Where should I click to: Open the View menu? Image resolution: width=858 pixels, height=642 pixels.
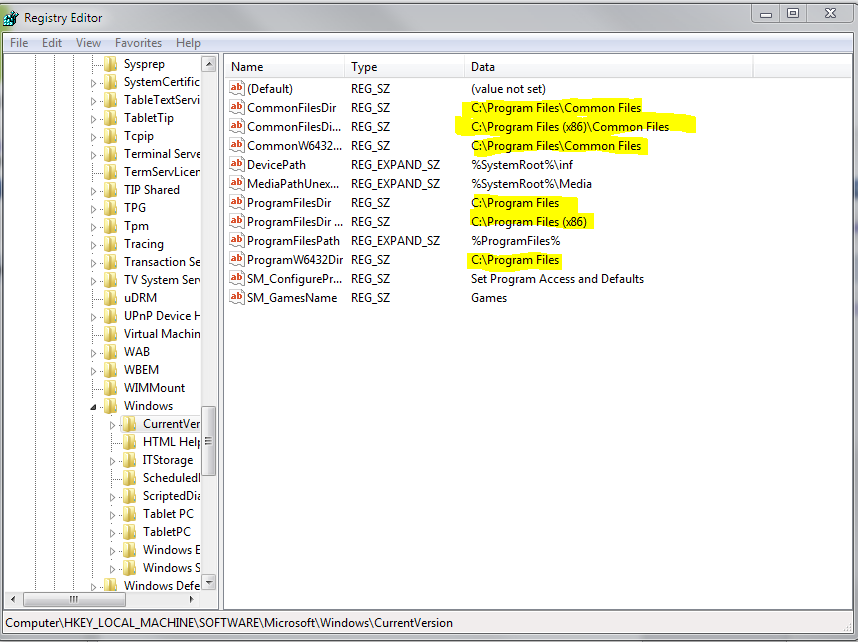click(89, 43)
